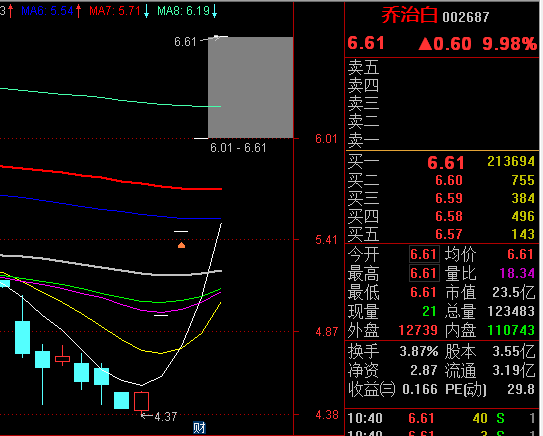Screen dimensions: 543x436
Task: Click the cyan down arrow after MA7
Action: click(x=146, y=11)
